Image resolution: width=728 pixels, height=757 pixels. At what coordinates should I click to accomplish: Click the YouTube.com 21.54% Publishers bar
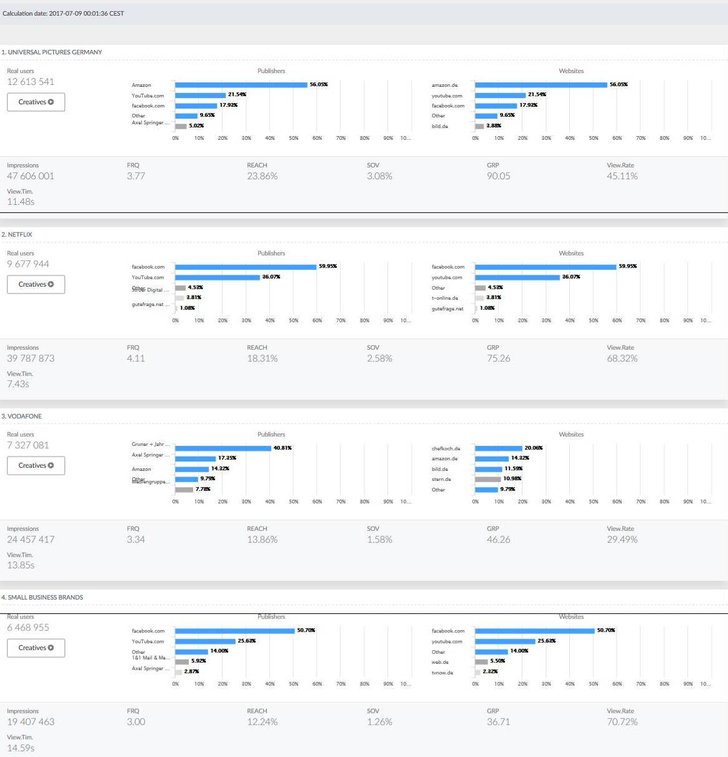(200, 95)
